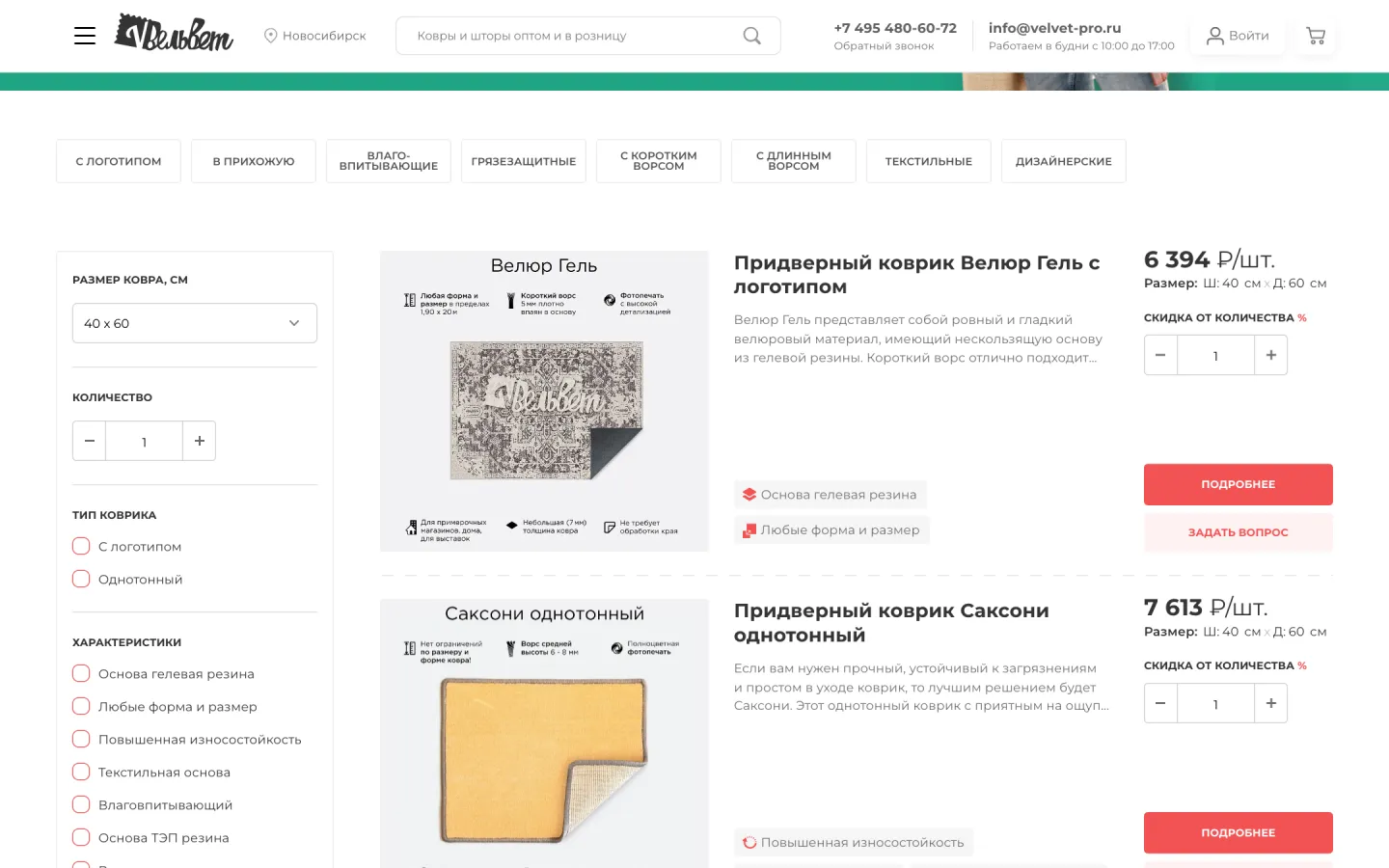Decrease quantity for Саксони rug

click(1160, 703)
